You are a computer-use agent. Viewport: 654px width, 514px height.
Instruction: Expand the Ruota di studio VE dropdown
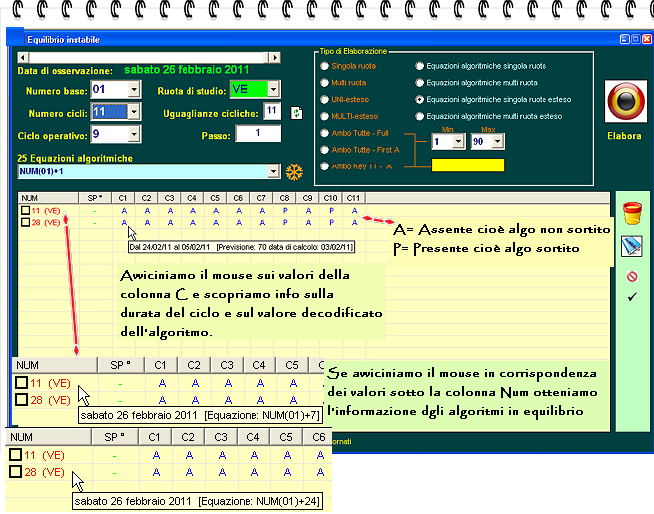click(x=273, y=91)
